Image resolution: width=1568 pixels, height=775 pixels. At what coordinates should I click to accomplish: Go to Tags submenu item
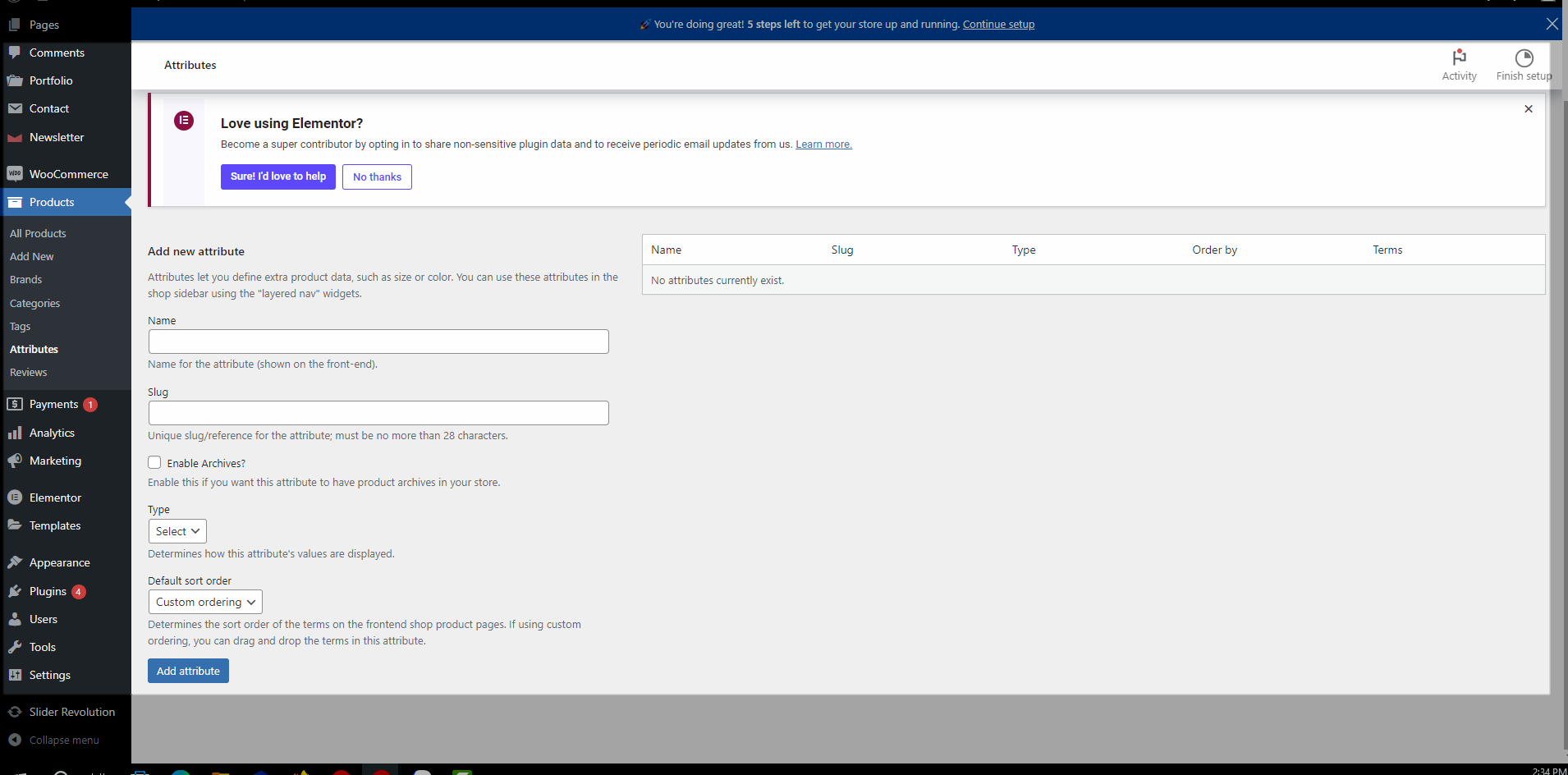pyautogui.click(x=21, y=326)
